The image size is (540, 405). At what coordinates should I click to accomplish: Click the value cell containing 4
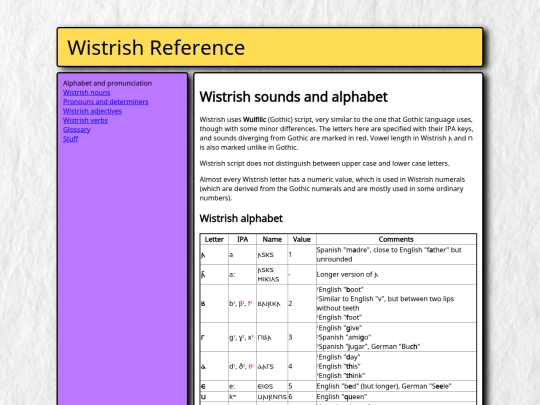pyautogui.click(x=302, y=366)
